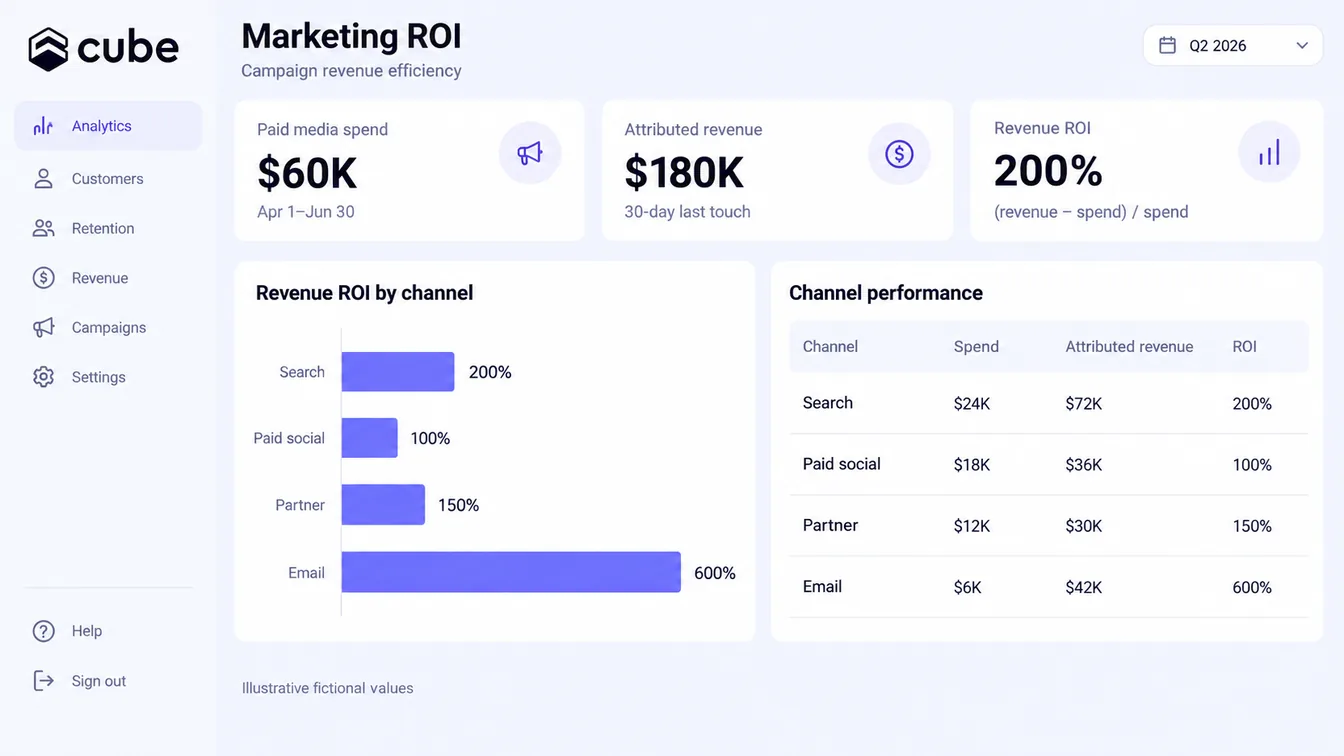Select the Search bar in ROI chart

pos(398,372)
